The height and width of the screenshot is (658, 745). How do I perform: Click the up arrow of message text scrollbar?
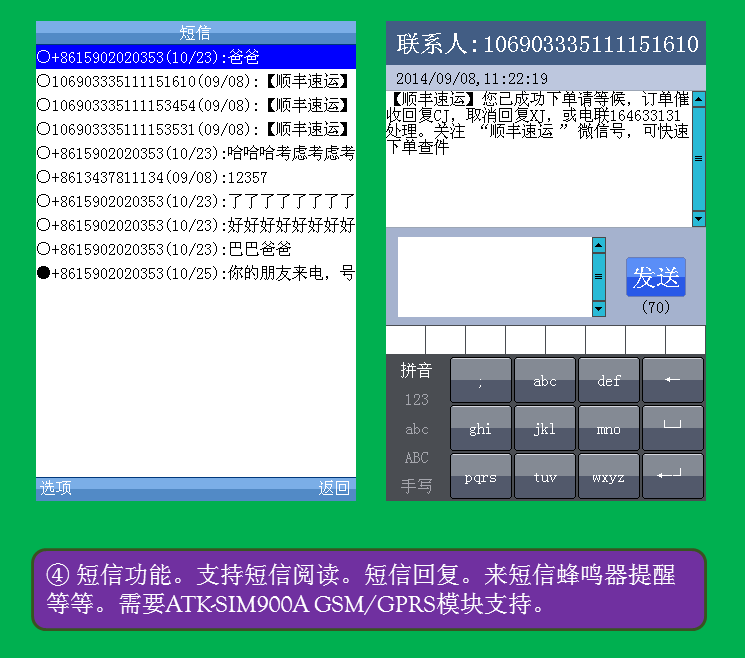698,99
